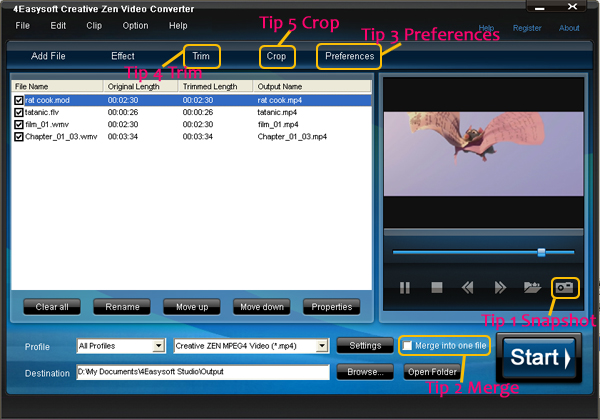Click output name rat cook.mp4

(279, 100)
